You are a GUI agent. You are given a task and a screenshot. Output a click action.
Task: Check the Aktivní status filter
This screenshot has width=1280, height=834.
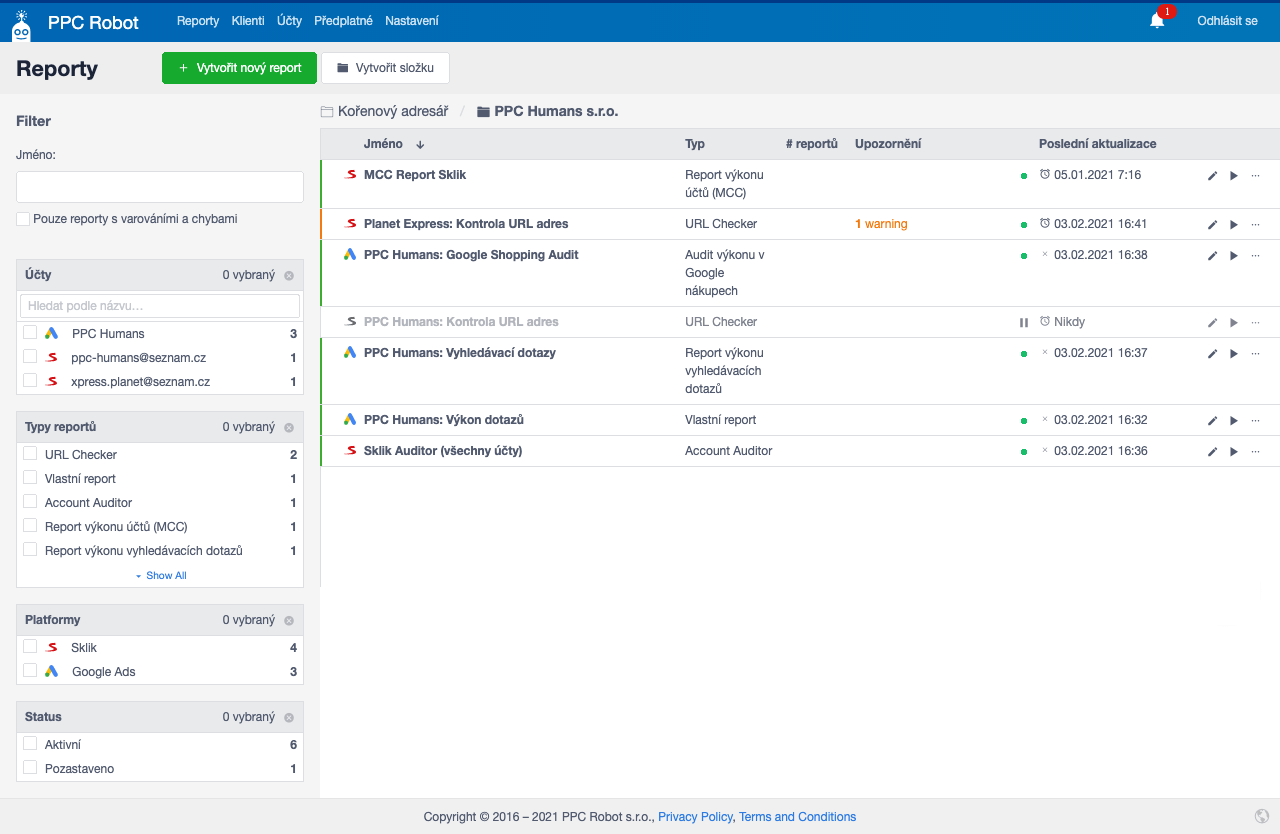tap(30, 744)
